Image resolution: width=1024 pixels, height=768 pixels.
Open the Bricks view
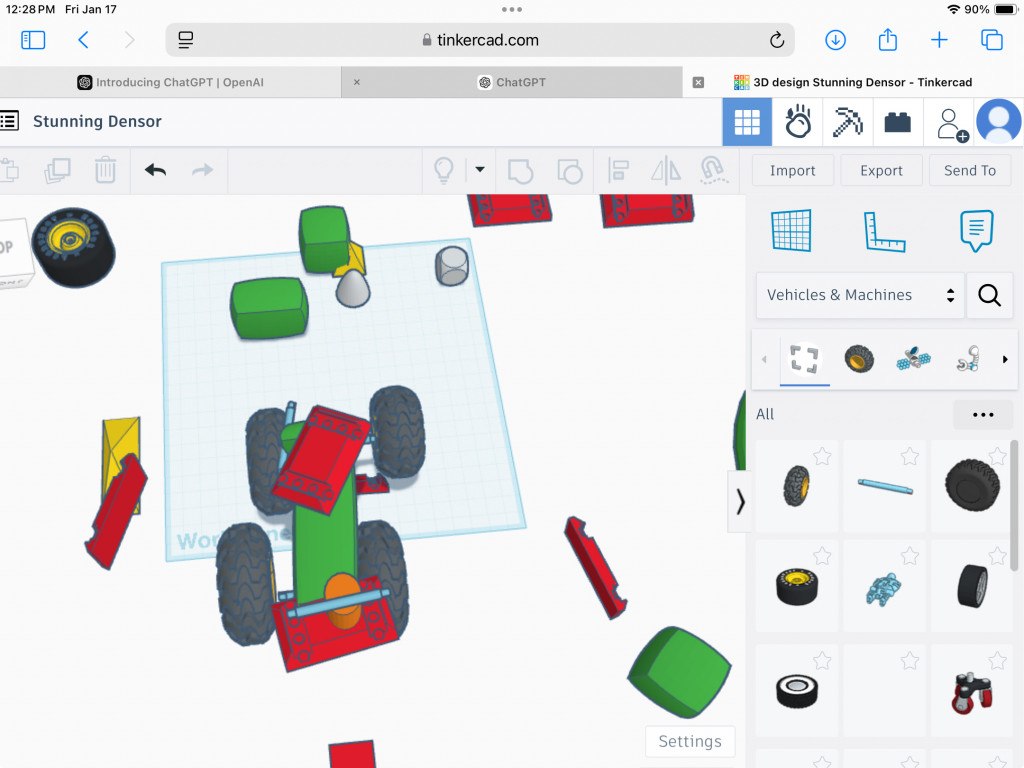pyautogui.click(x=897, y=122)
